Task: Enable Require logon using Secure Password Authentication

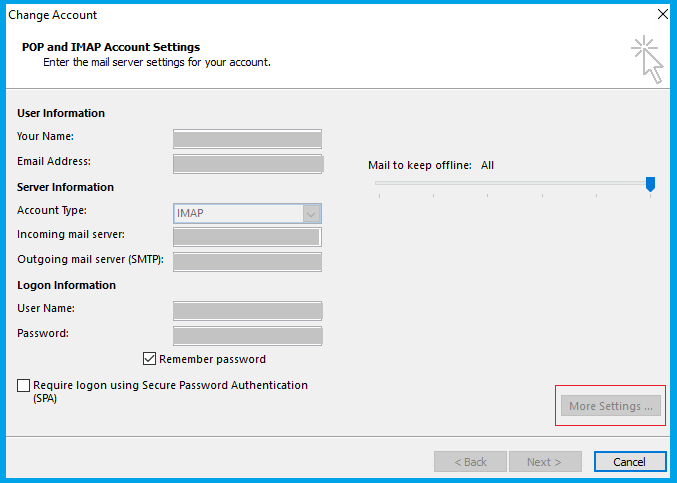Action: coord(24,385)
